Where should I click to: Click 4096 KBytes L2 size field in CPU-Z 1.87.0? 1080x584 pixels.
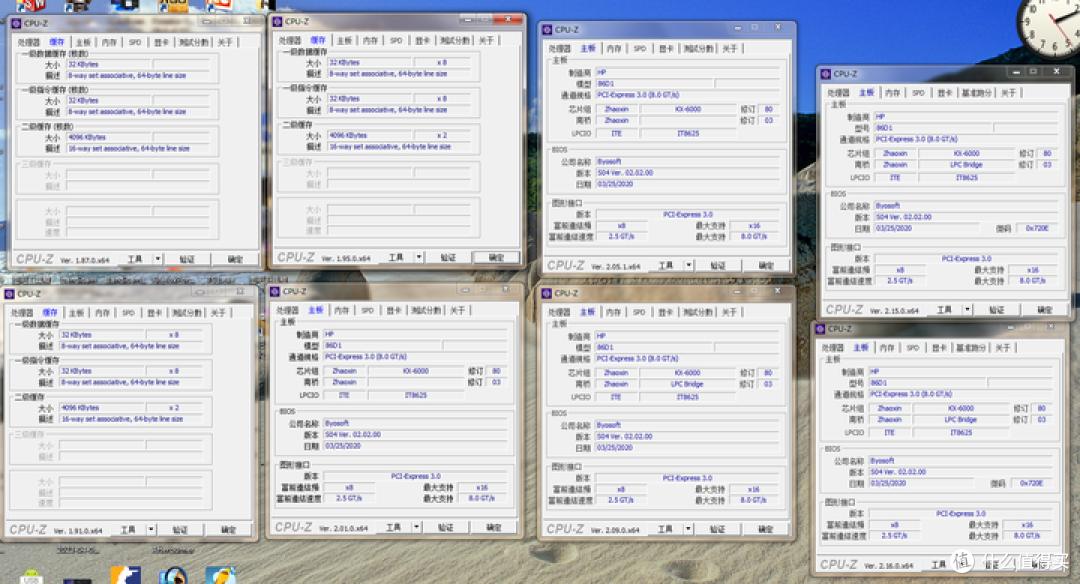click(x=109, y=138)
